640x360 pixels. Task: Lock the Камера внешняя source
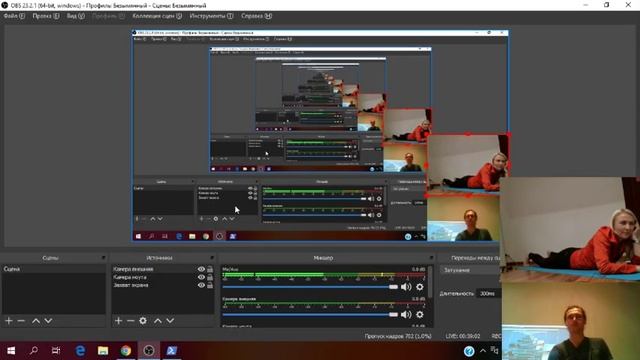click(210, 269)
